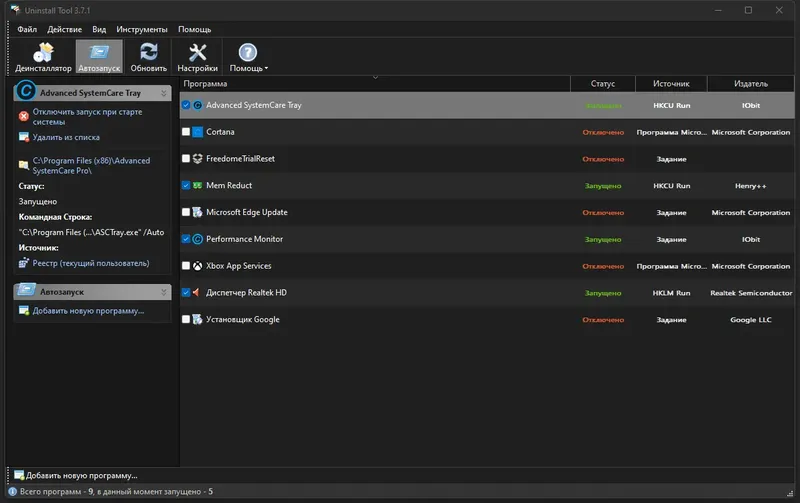Image resolution: width=800 pixels, height=503 pixels.
Task: Click the registry icon beside Реестр
Action: (23, 263)
